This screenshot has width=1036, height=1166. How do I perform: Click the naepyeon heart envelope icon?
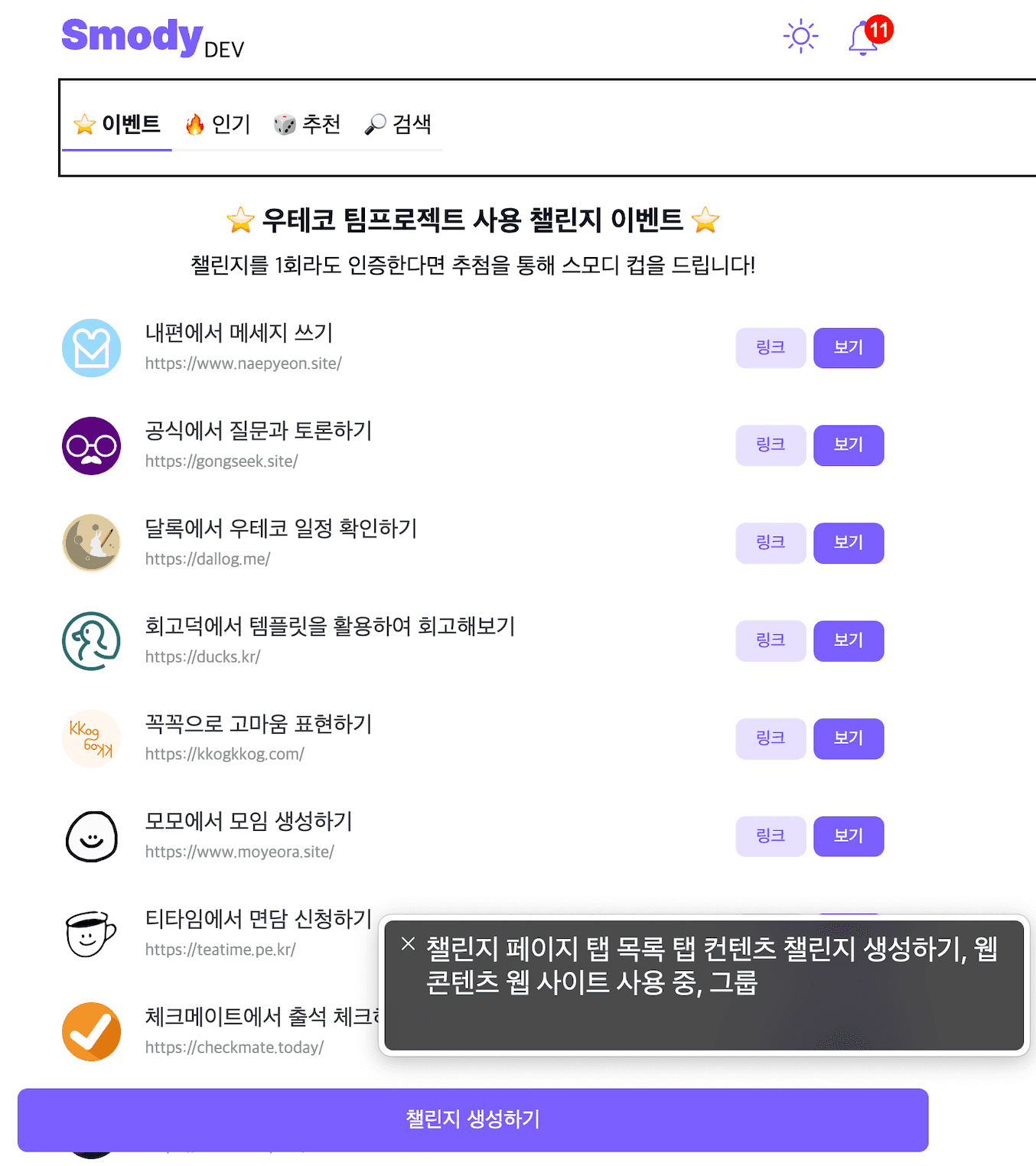click(92, 348)
